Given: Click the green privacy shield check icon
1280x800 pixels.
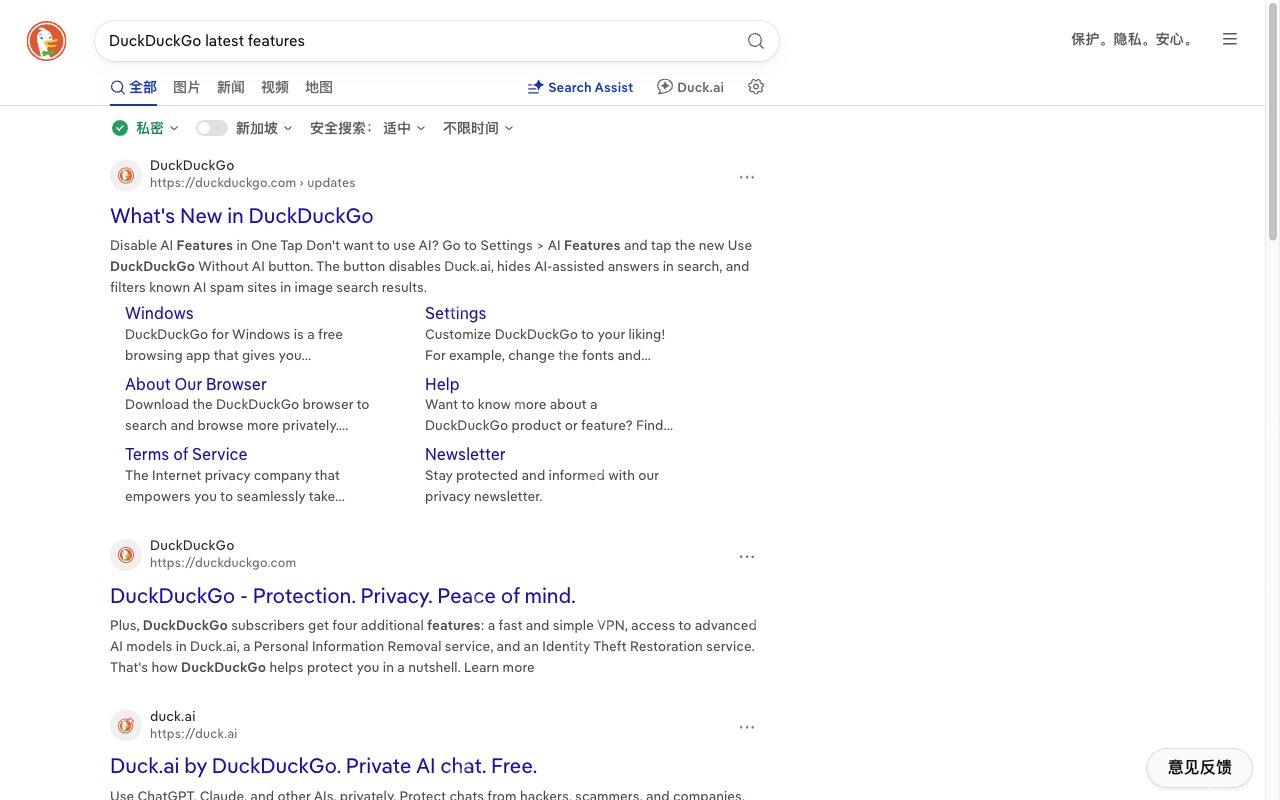Looking at the screenshot, I should pyautogui.click(x=120, y=128).
